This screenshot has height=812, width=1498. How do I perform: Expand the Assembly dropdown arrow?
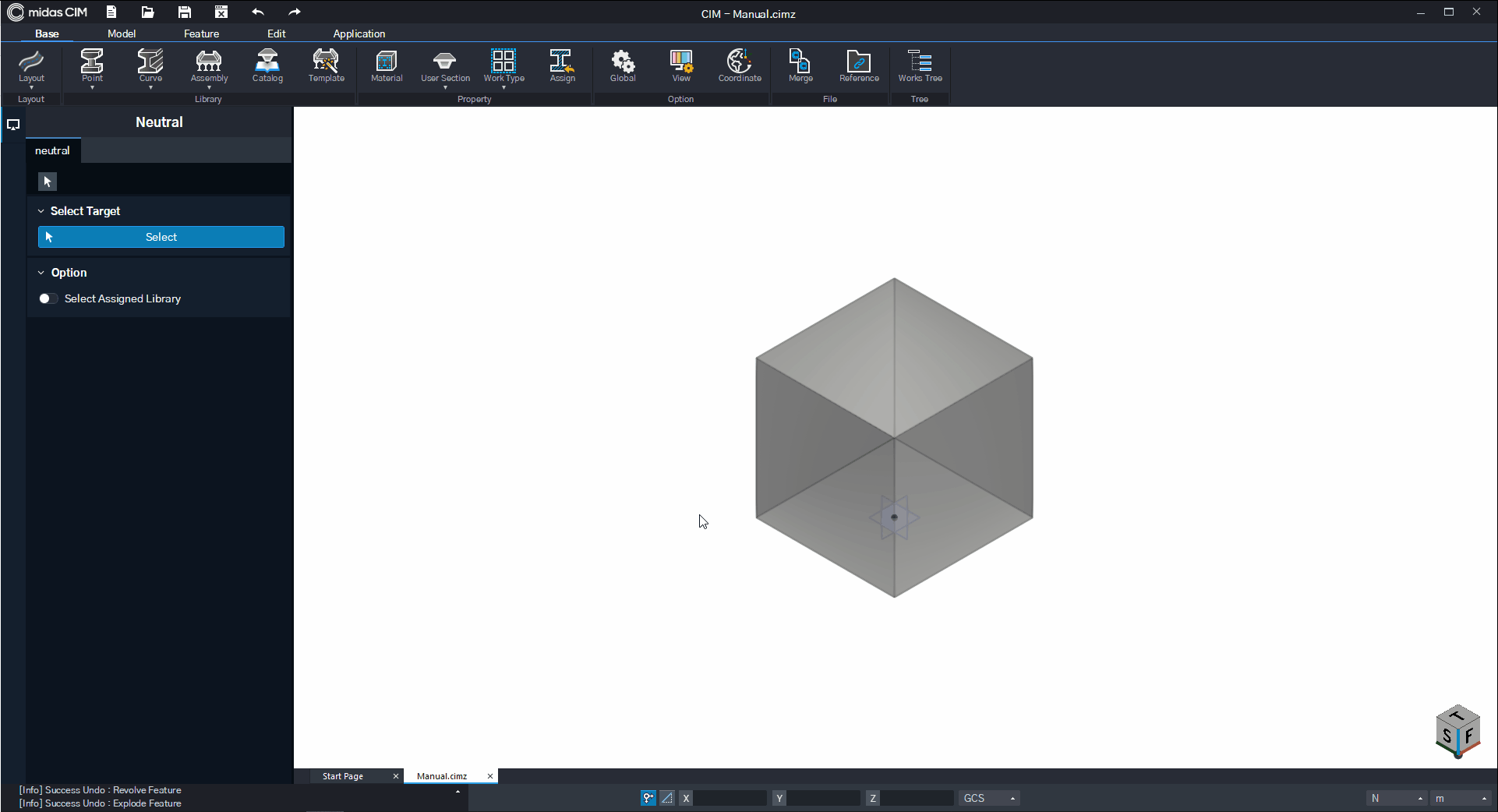pos(209,87)
